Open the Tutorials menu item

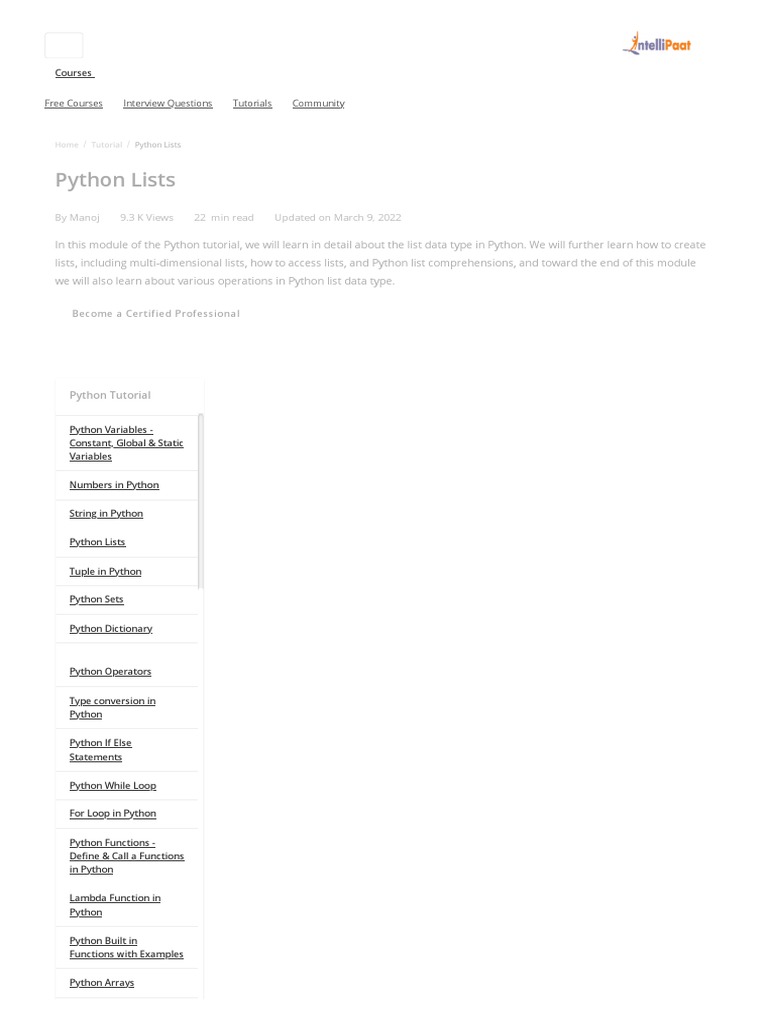point(252,103)
